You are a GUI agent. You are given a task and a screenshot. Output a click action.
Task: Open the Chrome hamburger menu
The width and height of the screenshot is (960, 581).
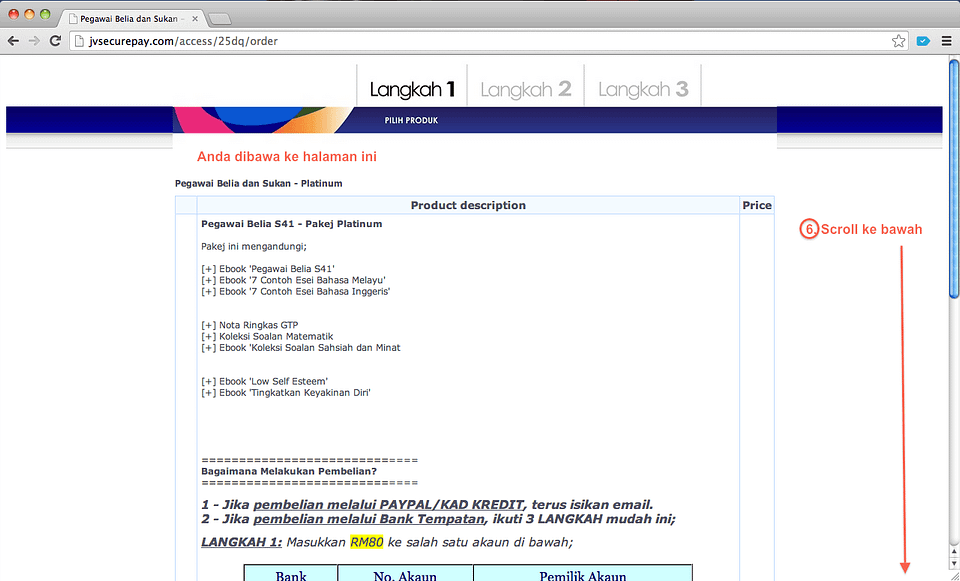[947, 41]
